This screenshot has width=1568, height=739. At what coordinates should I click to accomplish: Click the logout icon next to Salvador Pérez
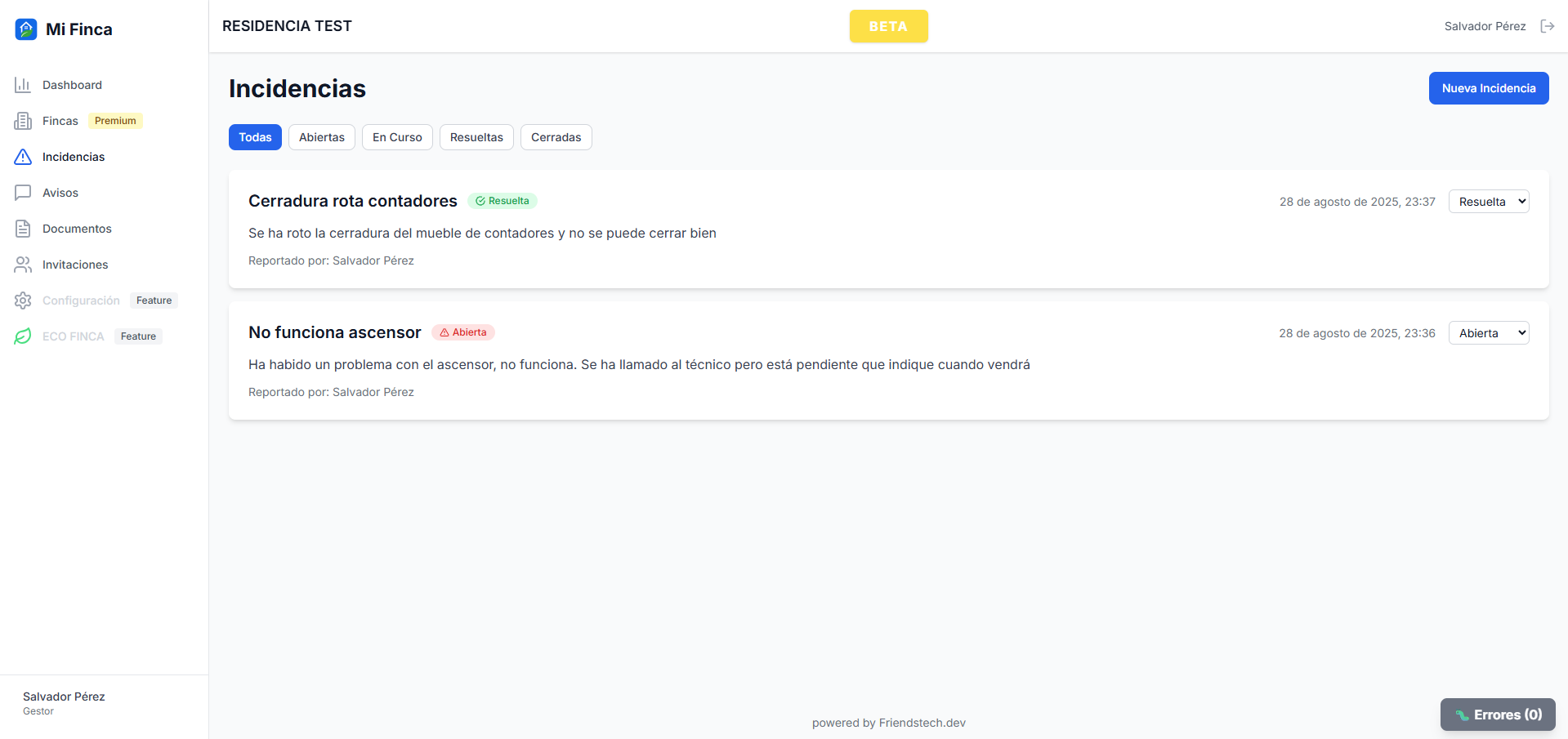1547,26
